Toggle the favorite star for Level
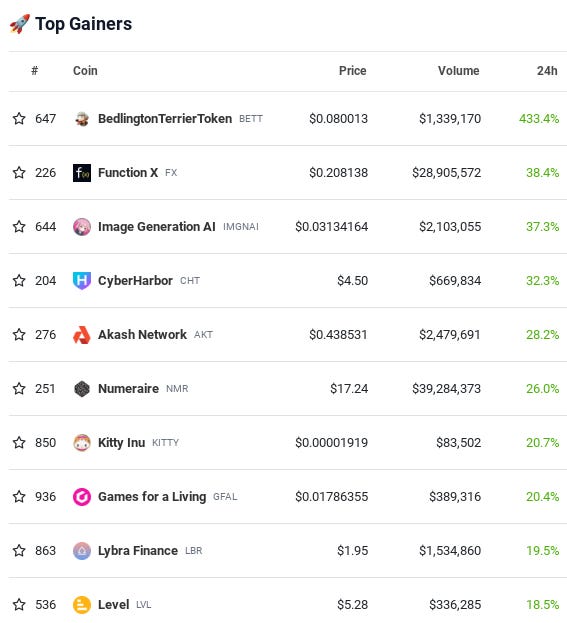This screenshot has width=567, height=623. tap(19, 605)
